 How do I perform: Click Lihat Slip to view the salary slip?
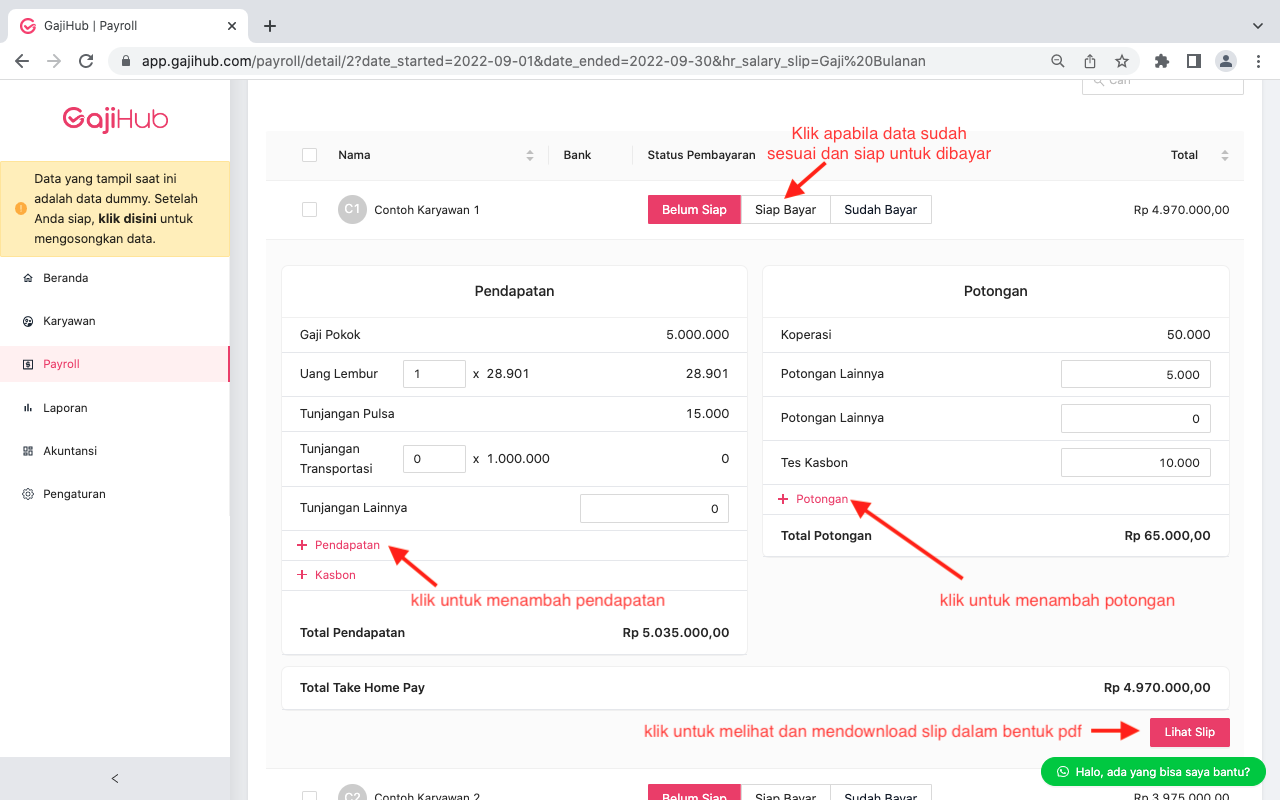1189,732
